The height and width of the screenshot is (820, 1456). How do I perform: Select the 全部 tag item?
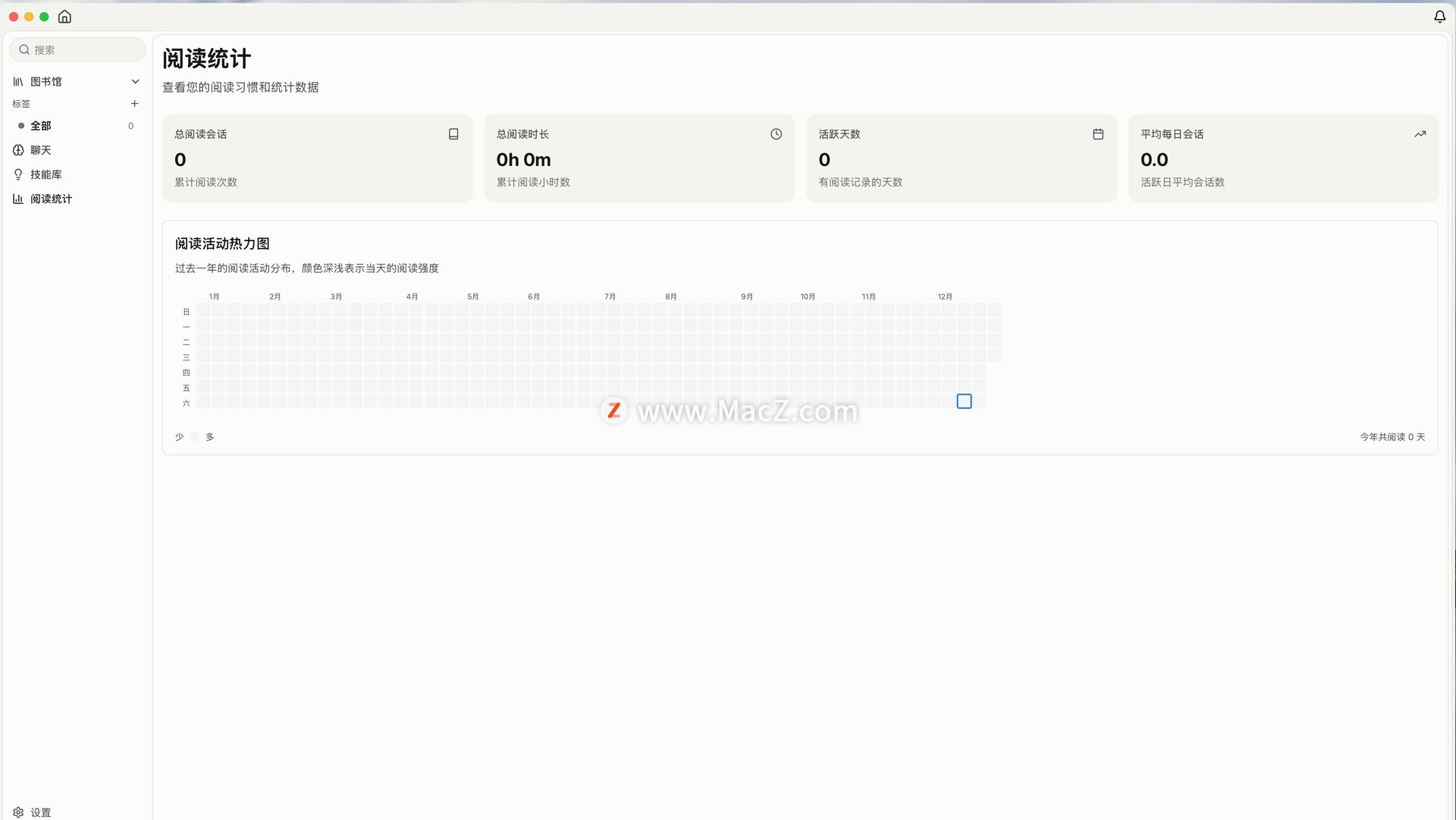click(x=41, y=126)
